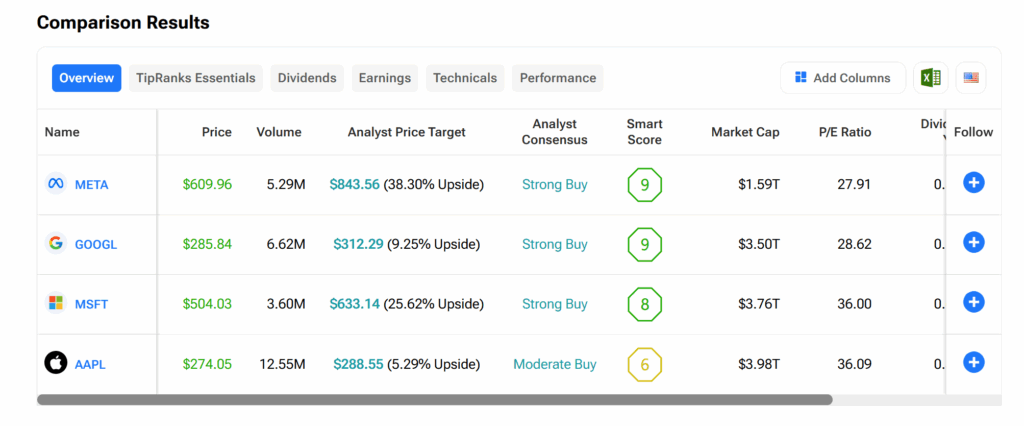The width and height of the screenshot is (1024, 426).
Task: Follow MSFT with the plus icon
Action: pos(973,302)
